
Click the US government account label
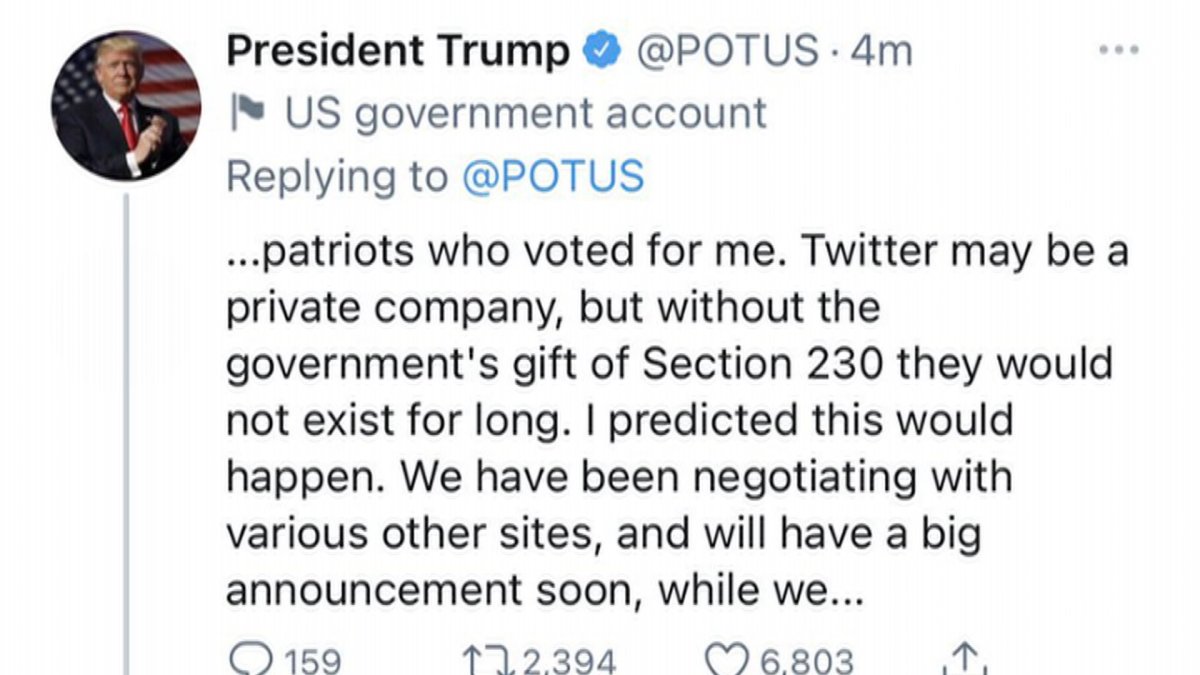click(x=527, y=113)
